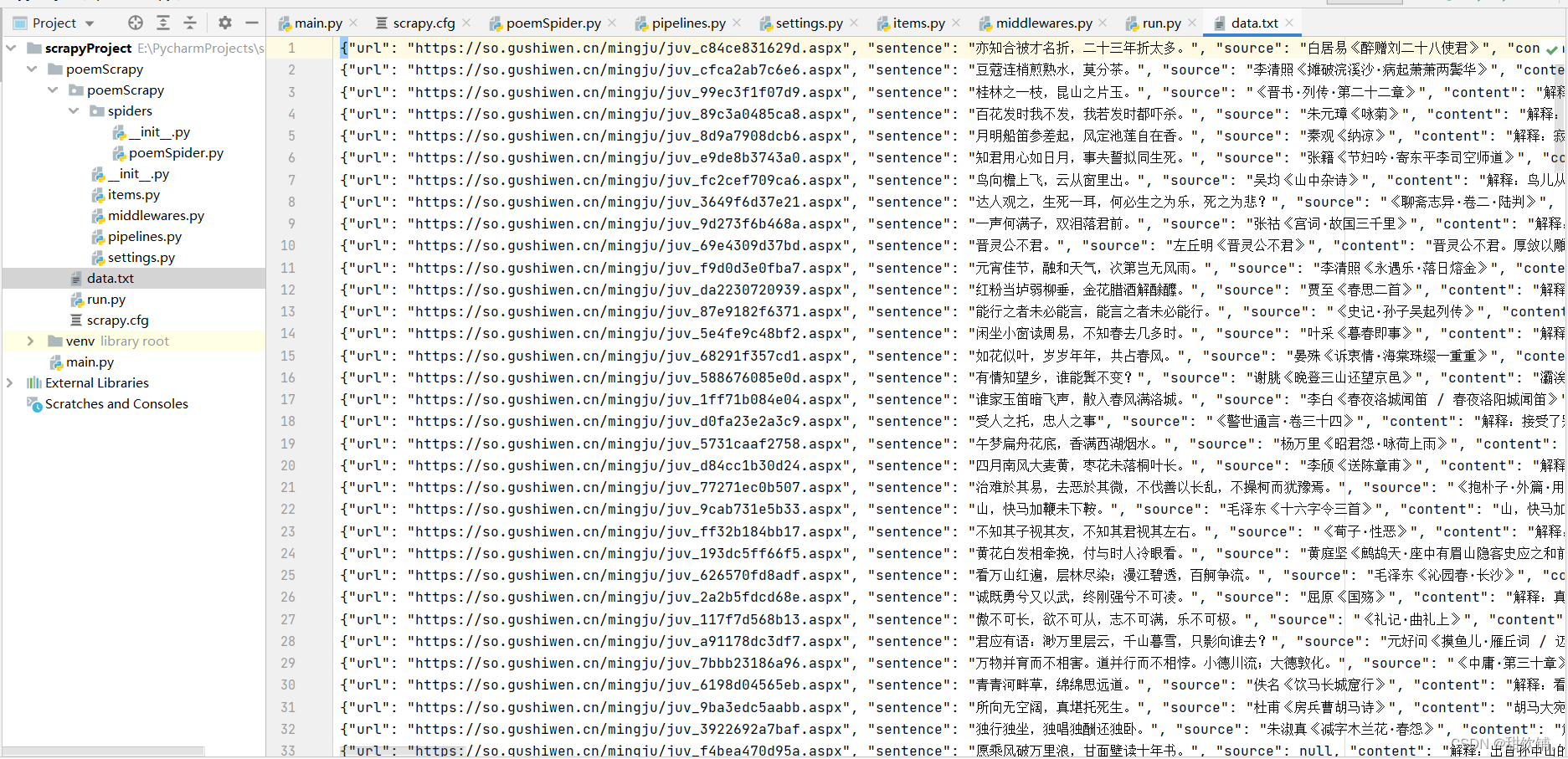Collapse the outer poemScrapy folder
Image resolution: width=1568 pixels, height=759 pixels.
coord(32,69)
